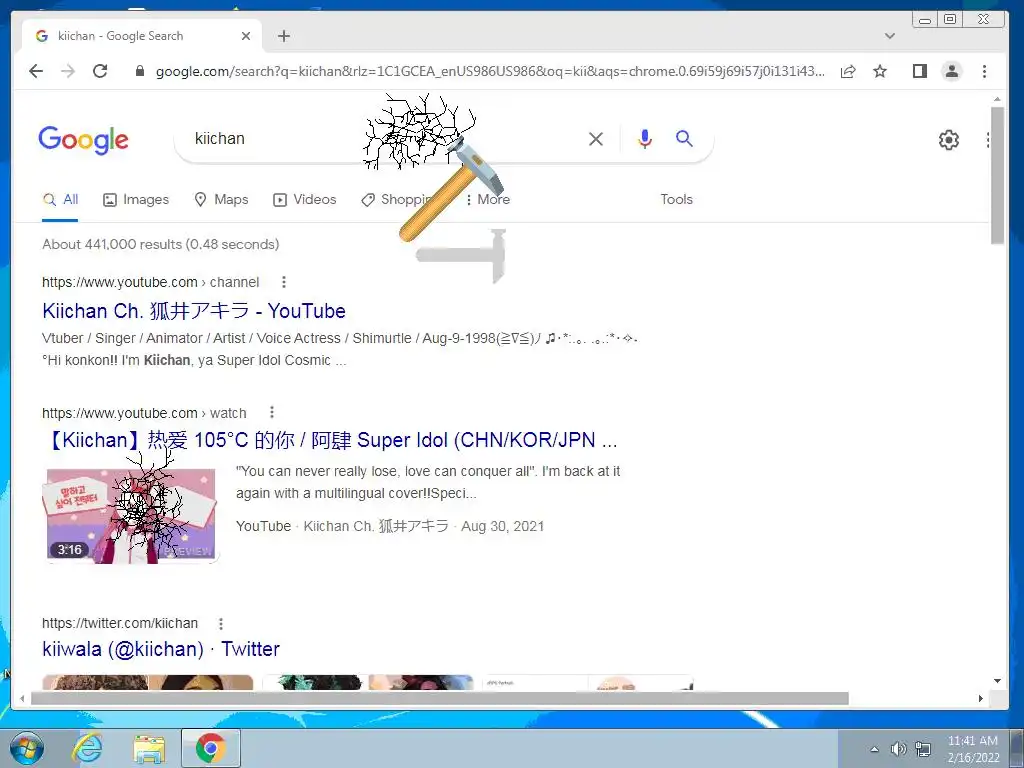Click the browser forward arrow
The width and height of the screenshot is (1024, 768).
tap(68, 71)
